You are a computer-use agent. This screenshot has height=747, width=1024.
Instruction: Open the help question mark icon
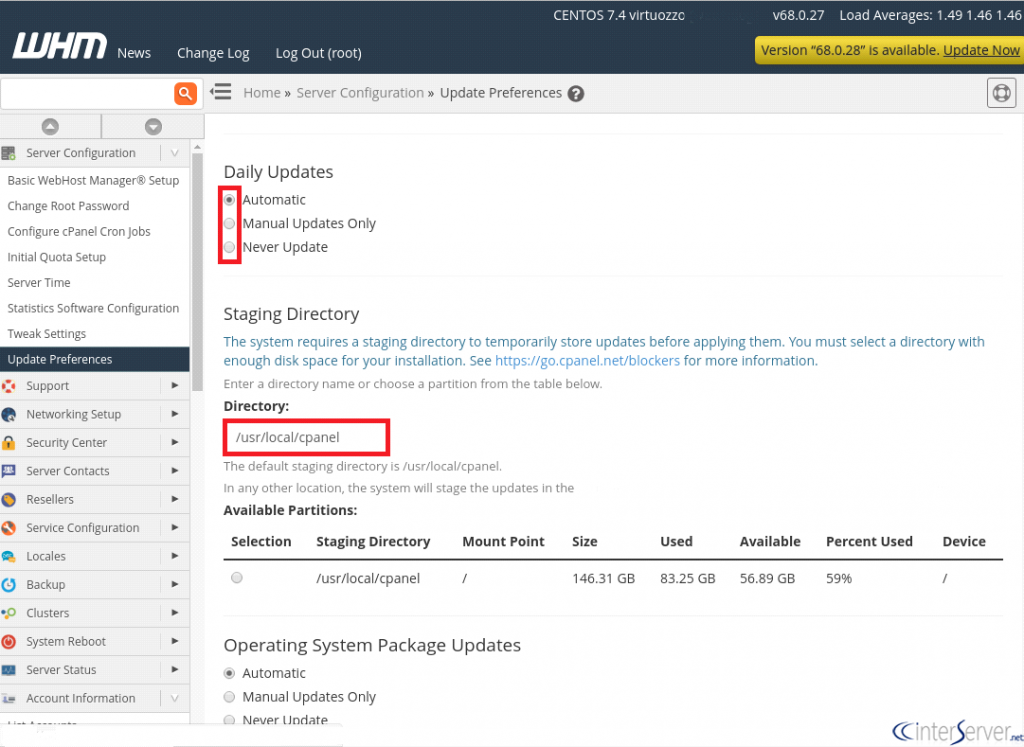pos(575,94)
